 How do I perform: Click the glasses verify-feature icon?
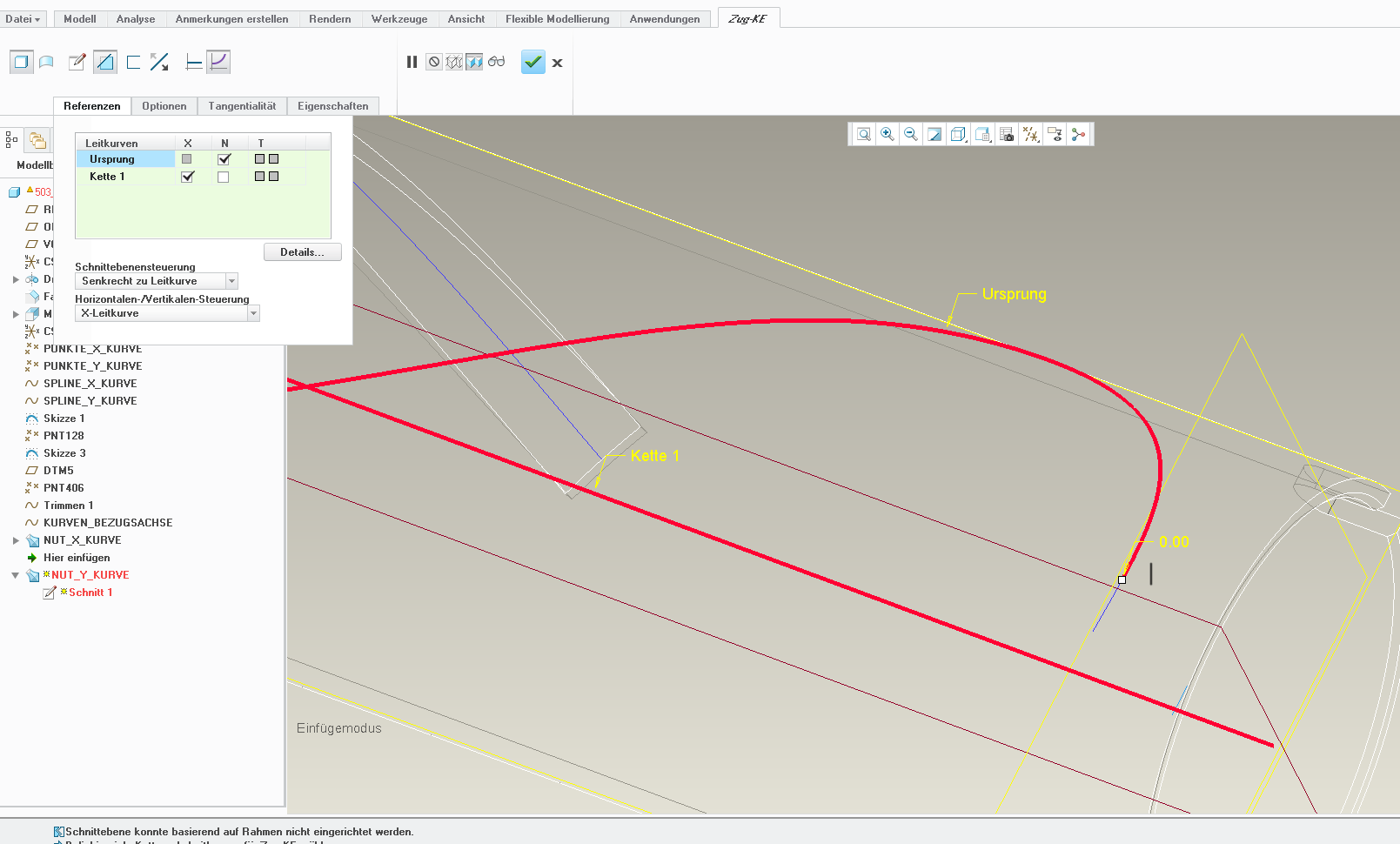tap(496, 62)
